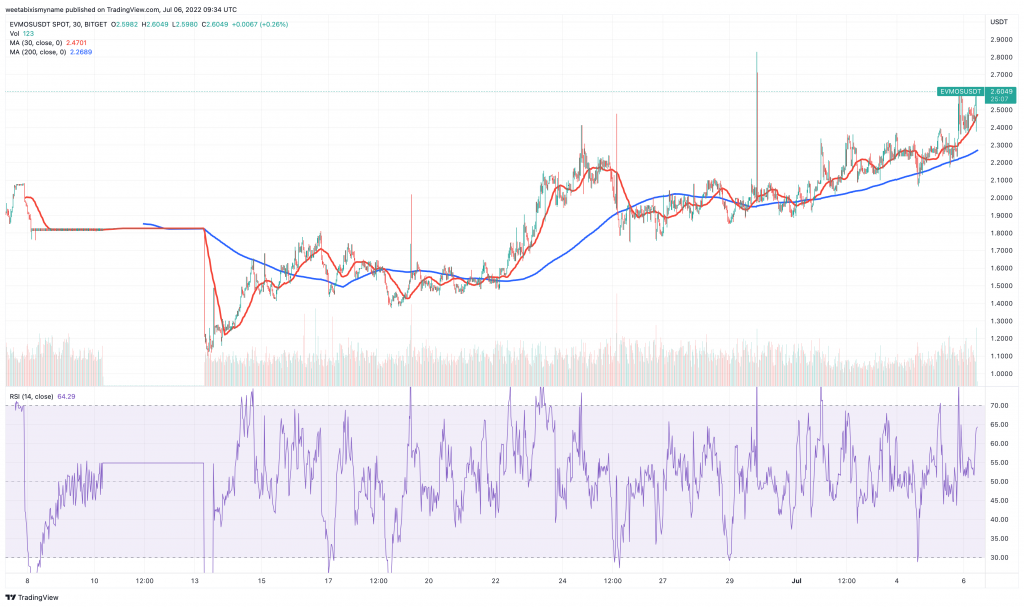Click date 17 on the time axis
1024x607 pixels.
tap(328, 580)
